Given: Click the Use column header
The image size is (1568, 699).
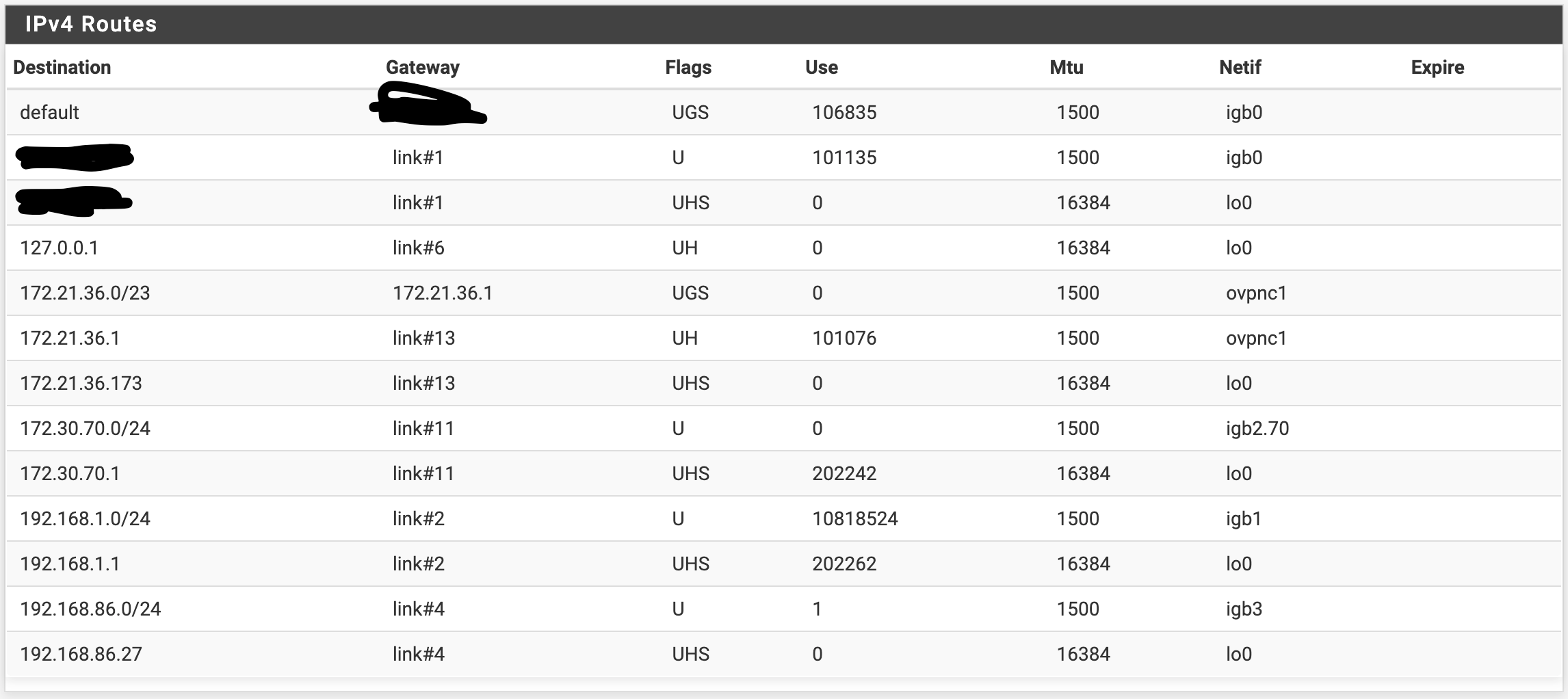Looking at the screenshot, I should tap(822, 67).
